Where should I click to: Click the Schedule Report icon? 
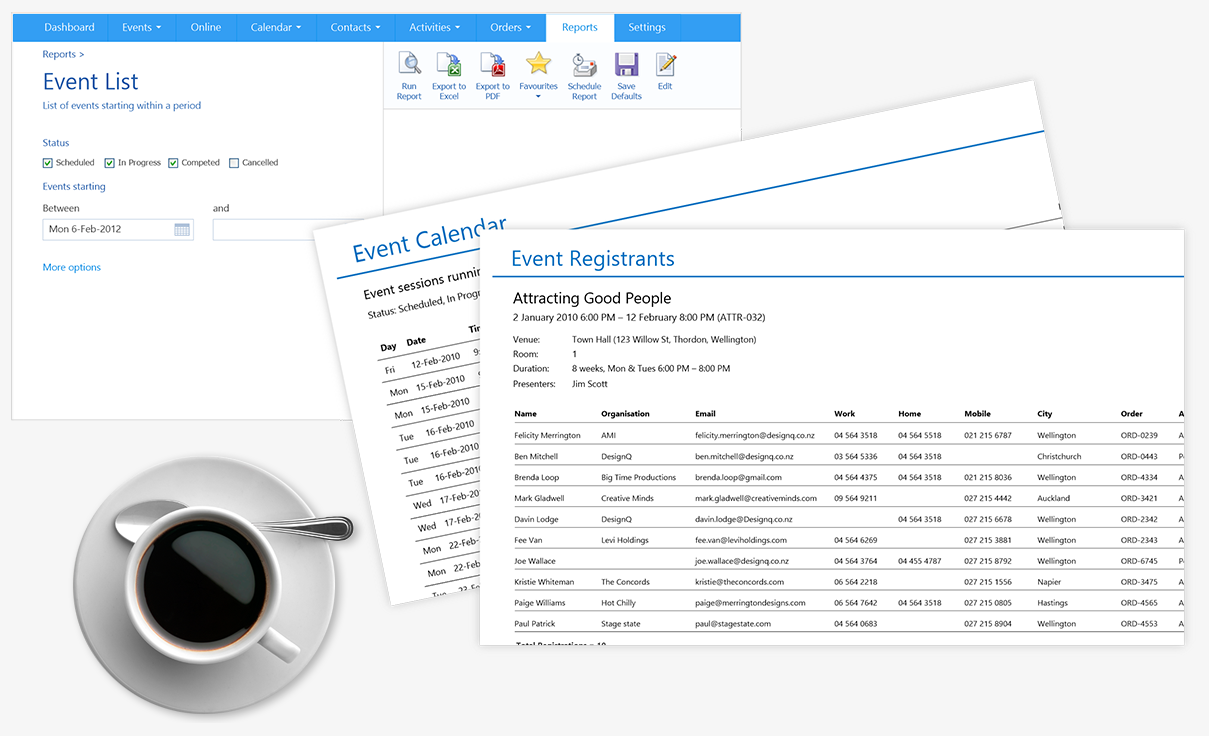point(584,65)
